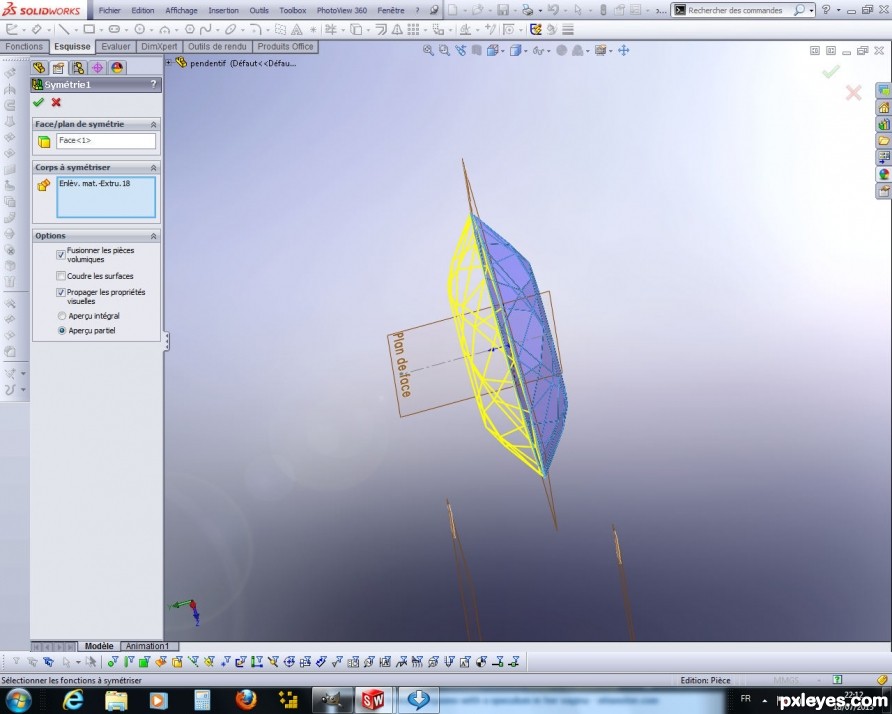Toggle Fusionner les pièces volumiques checkbox

[61, 255]
